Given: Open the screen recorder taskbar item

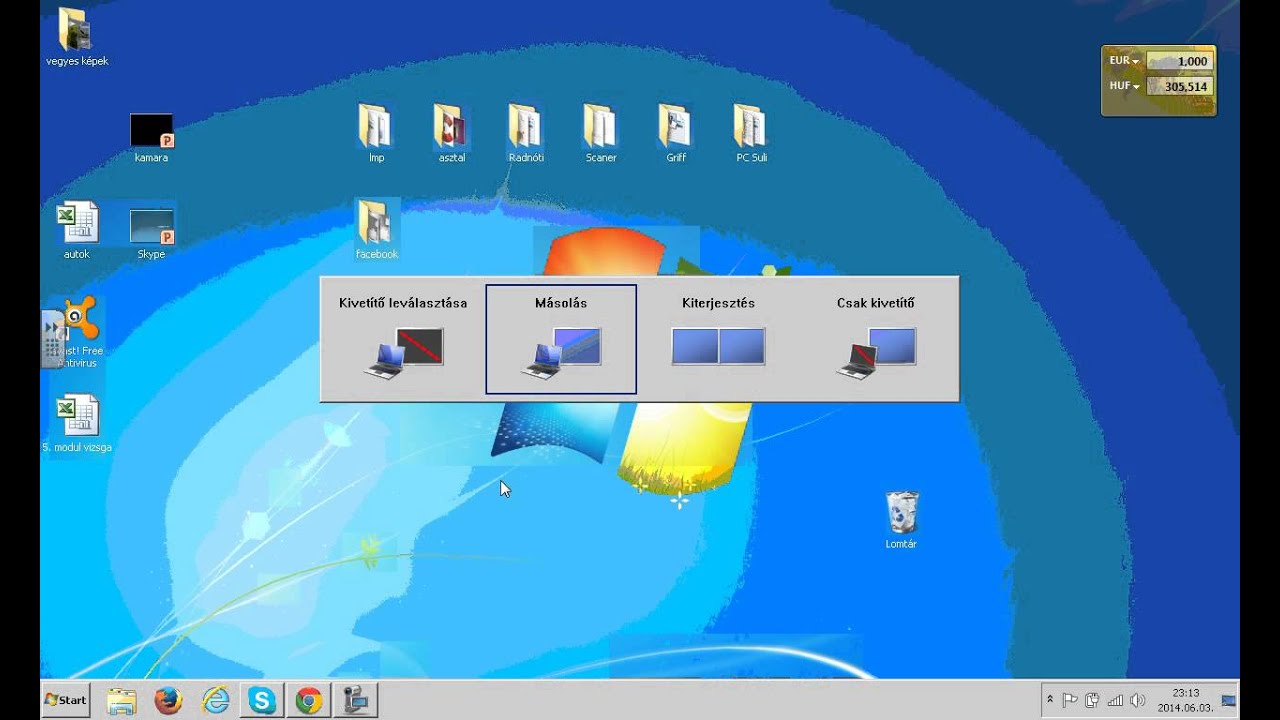Looking at the screenshot, I should click(356, 701).
